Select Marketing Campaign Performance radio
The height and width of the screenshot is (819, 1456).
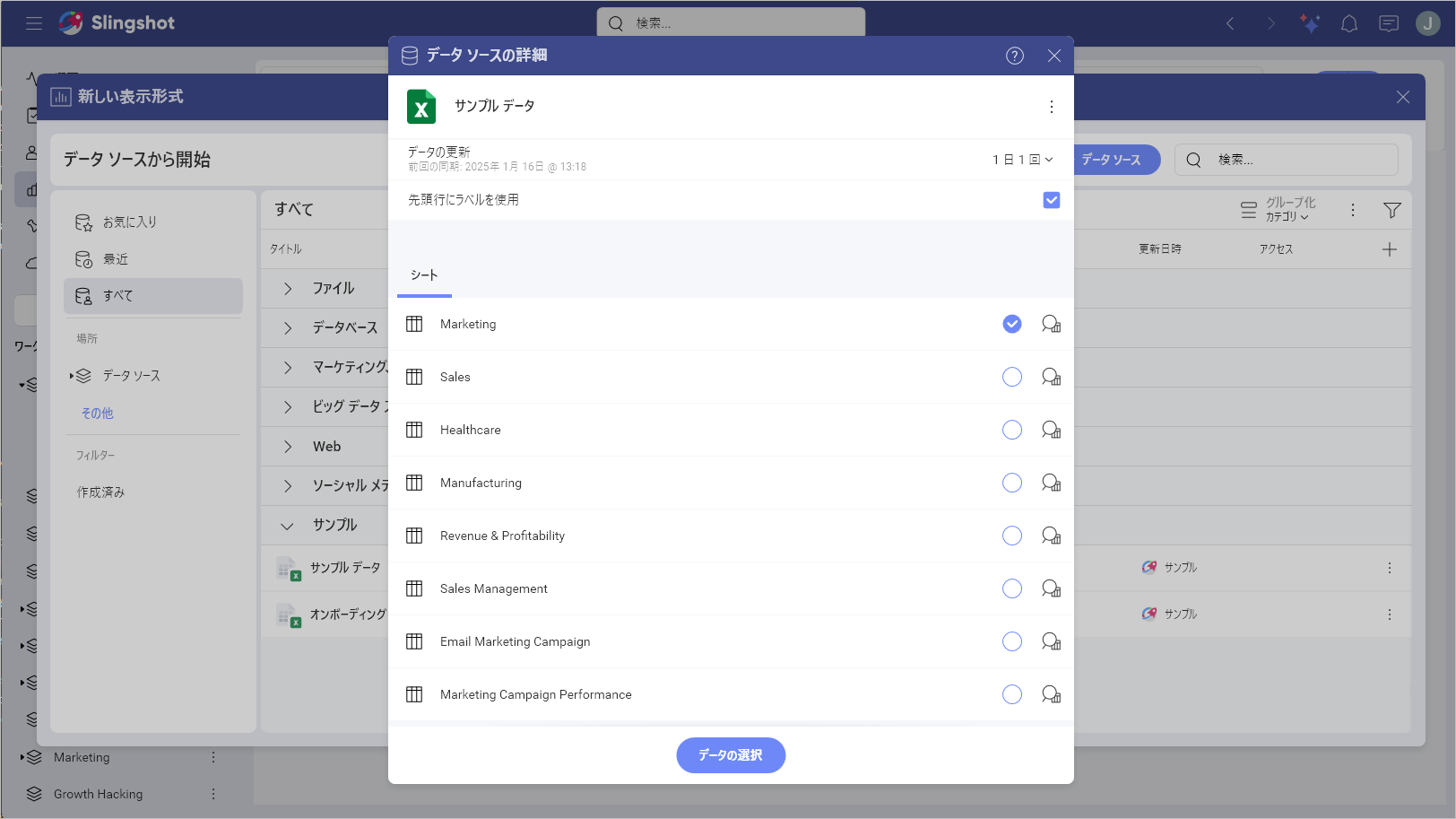(x=1012, y=694)
